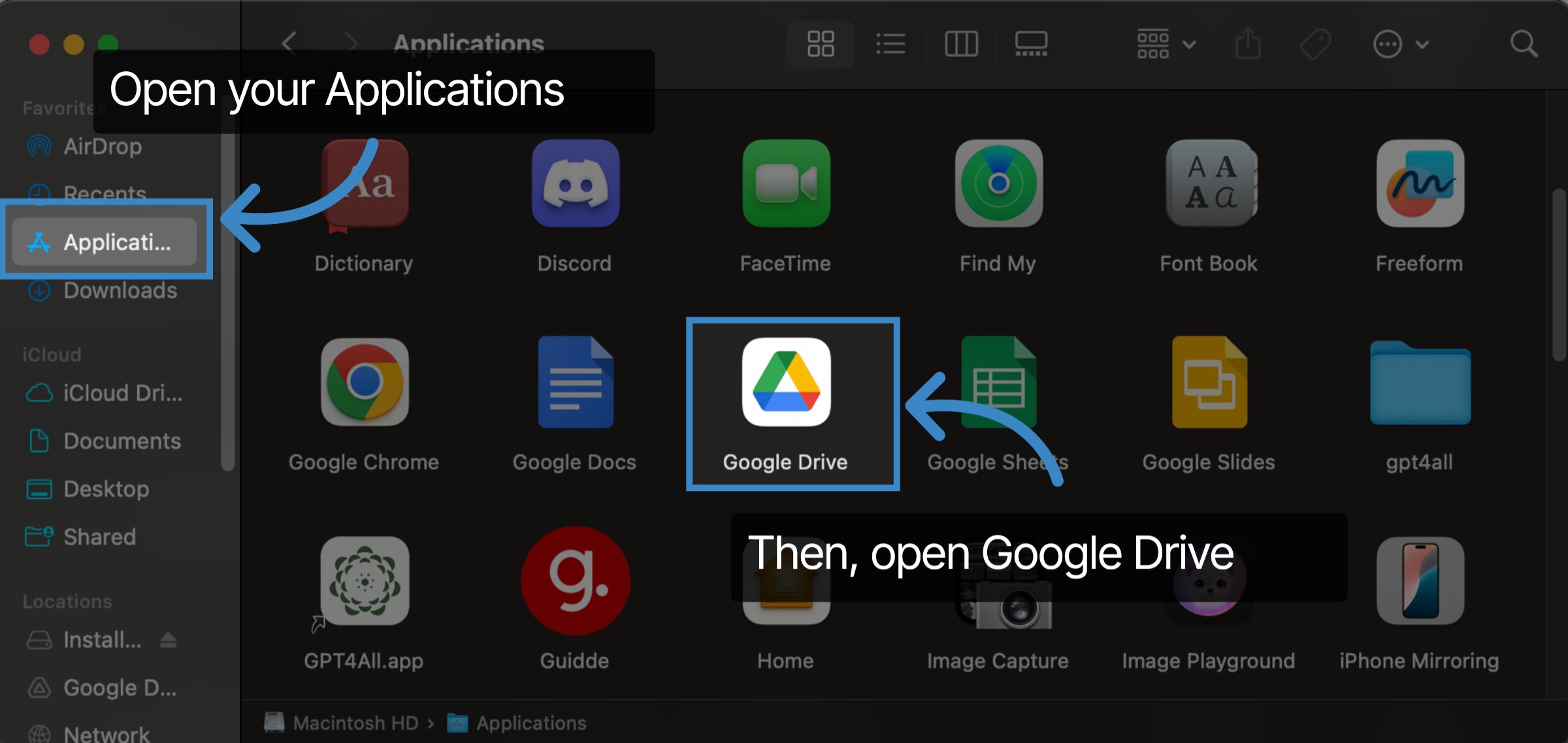Click the iCloud section header

[x=52, y=355]
